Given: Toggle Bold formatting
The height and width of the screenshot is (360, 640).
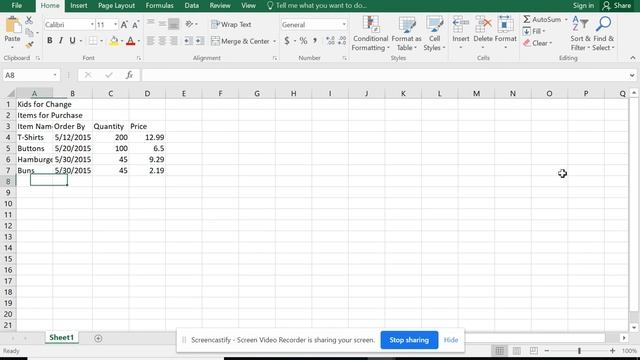Looking at the screenshot, I should [50, 41].
